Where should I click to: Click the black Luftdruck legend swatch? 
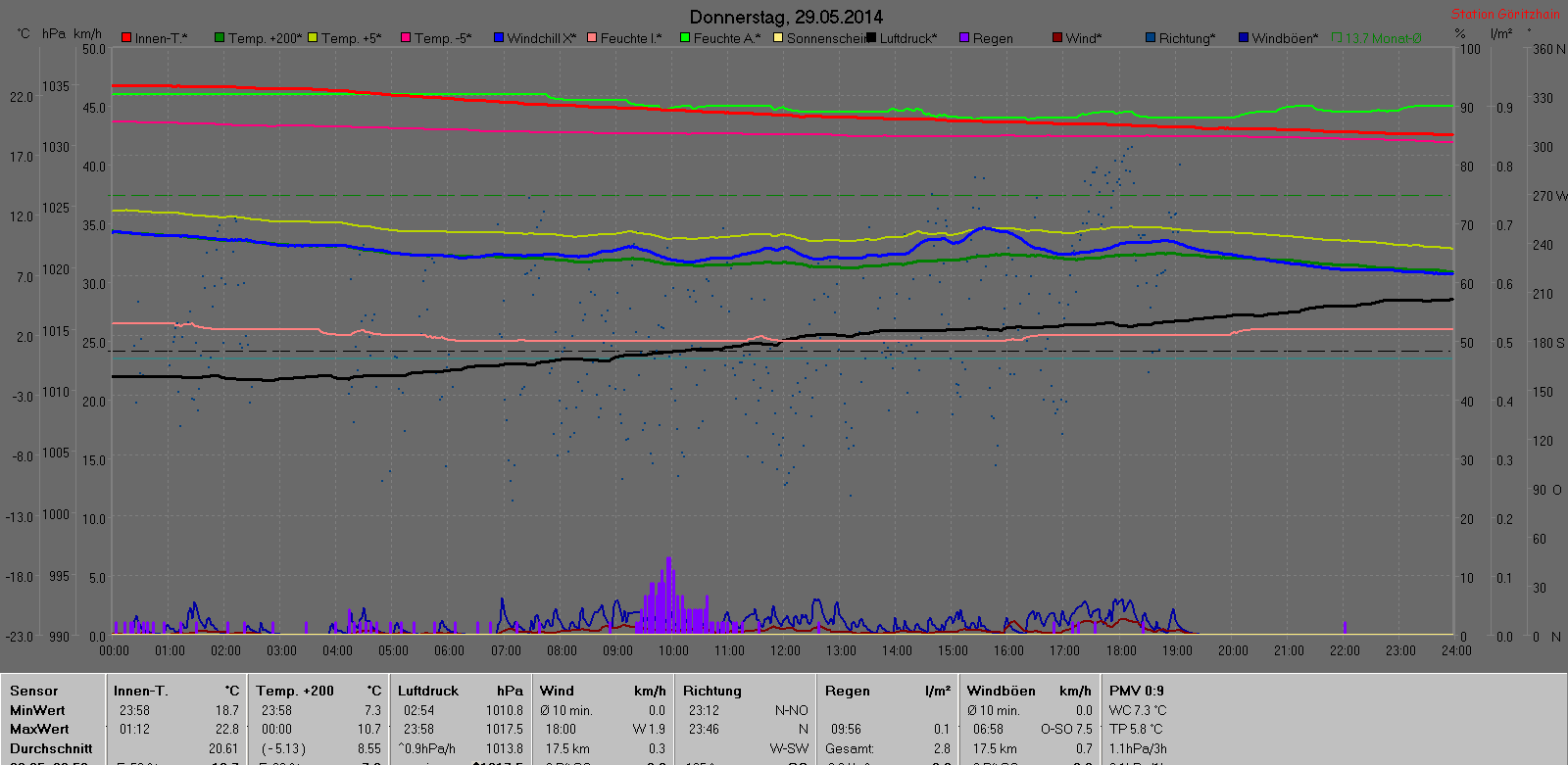871,38
